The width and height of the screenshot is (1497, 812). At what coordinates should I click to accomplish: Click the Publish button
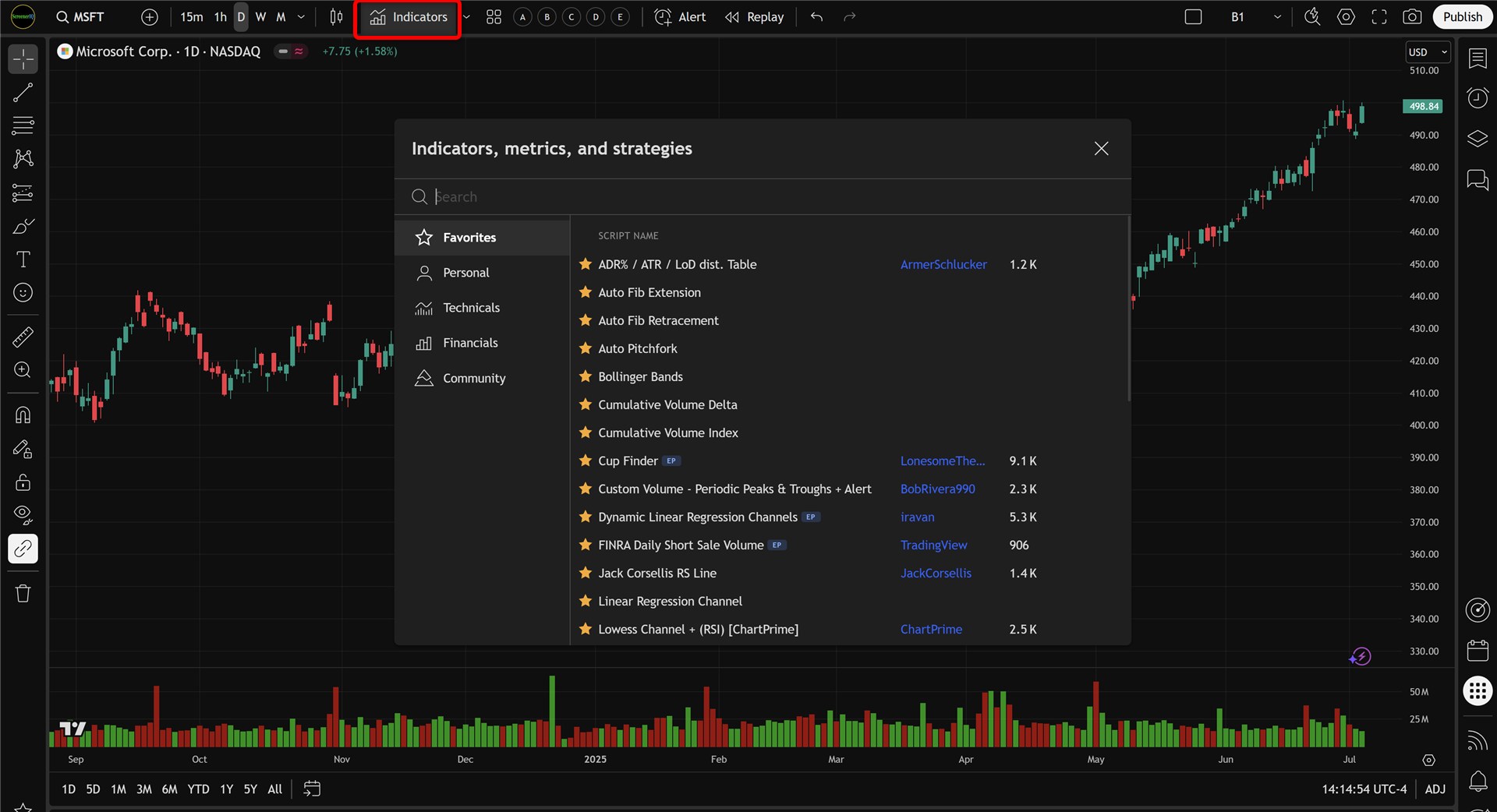coord(1462,17)
